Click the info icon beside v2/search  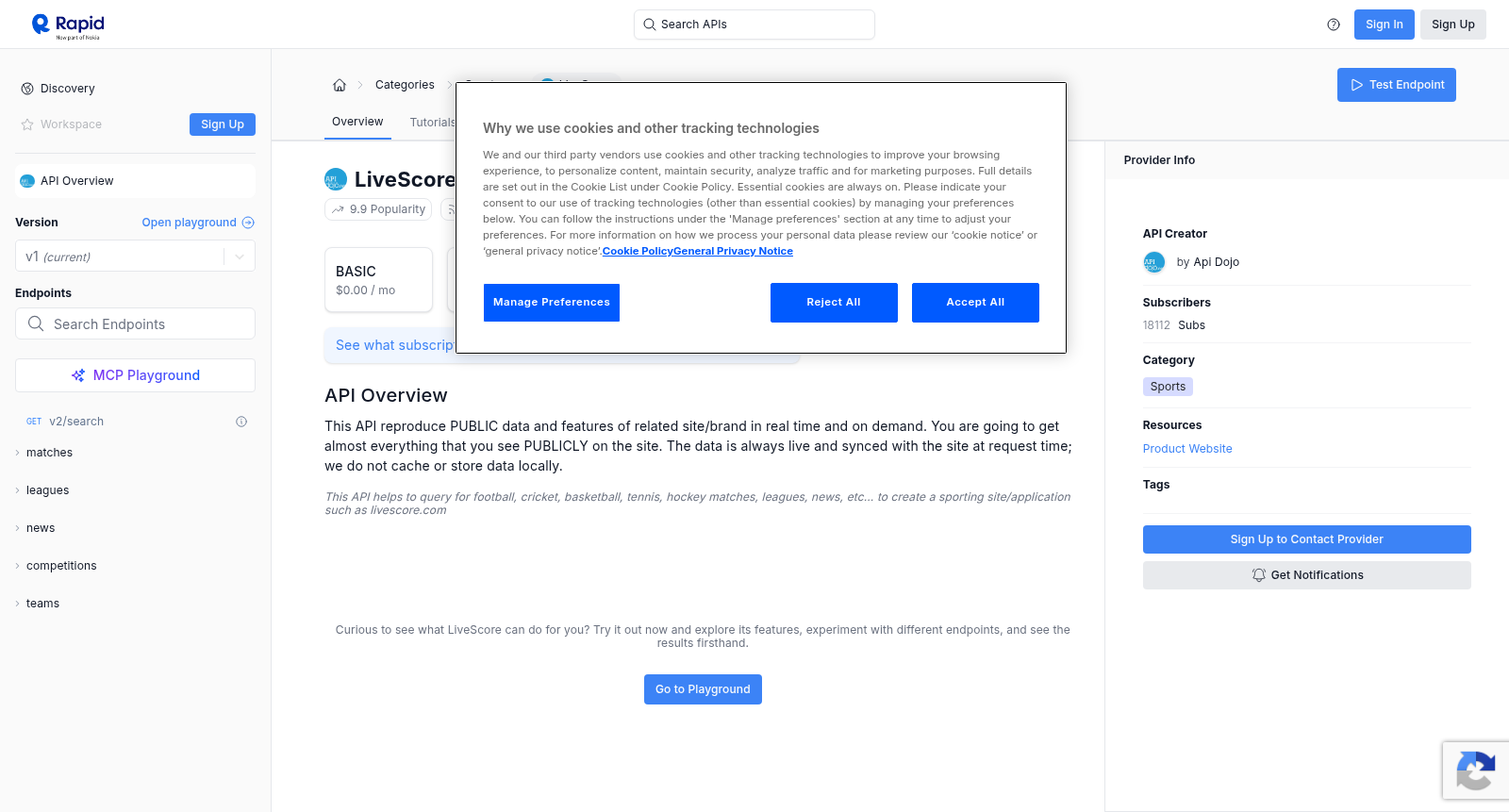241,422
